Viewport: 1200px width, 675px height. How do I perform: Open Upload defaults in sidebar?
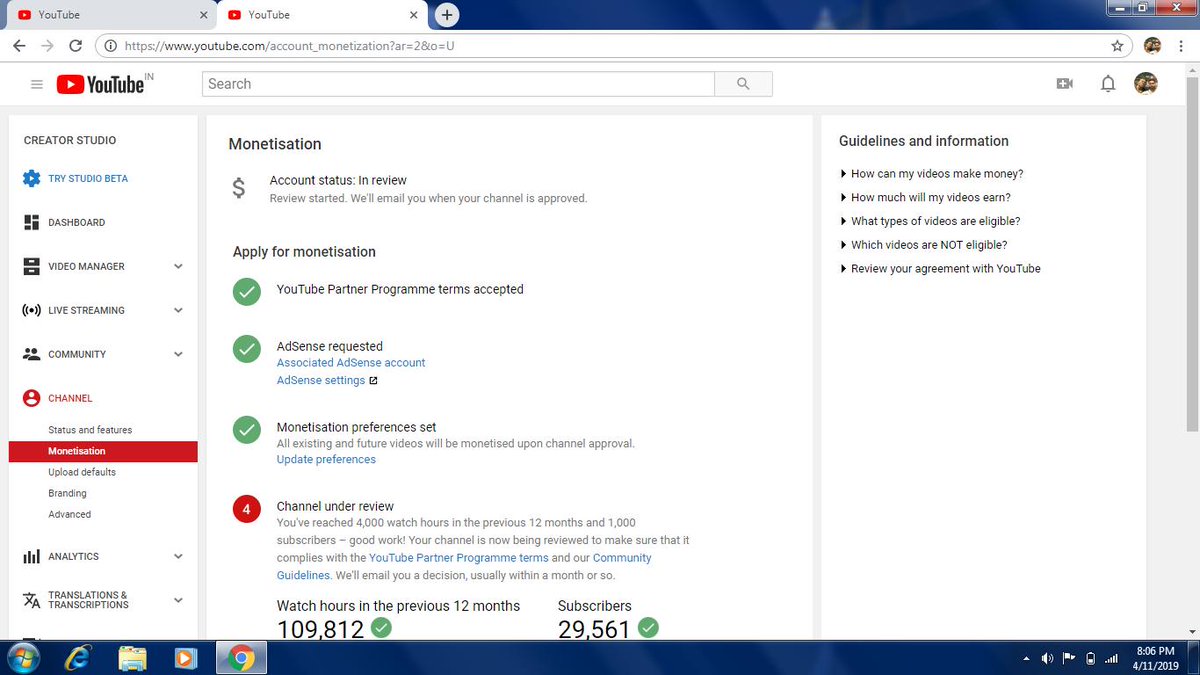click(82, 472)
